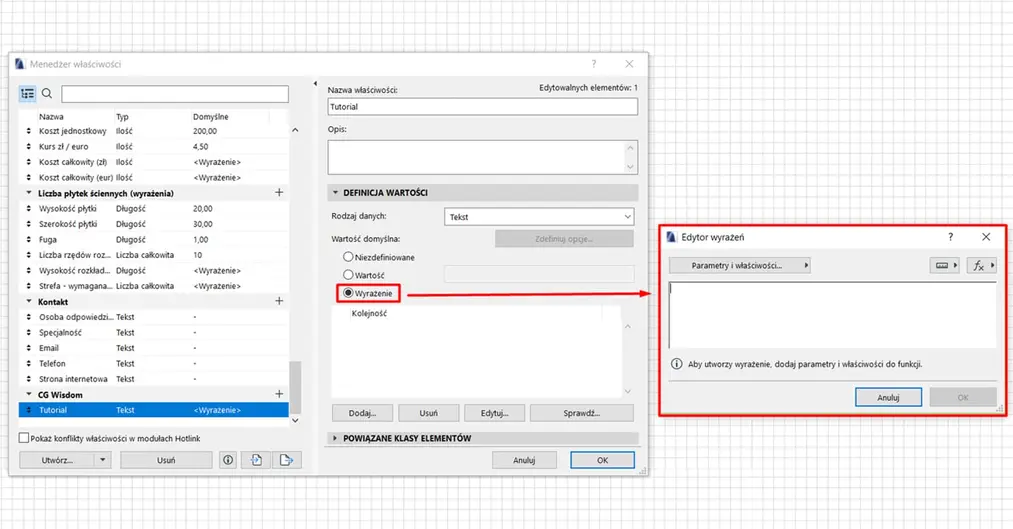Viewport: 1013px width, 529px height.
Task: Click the Utwórz button
Action: [x=57, y=460]
